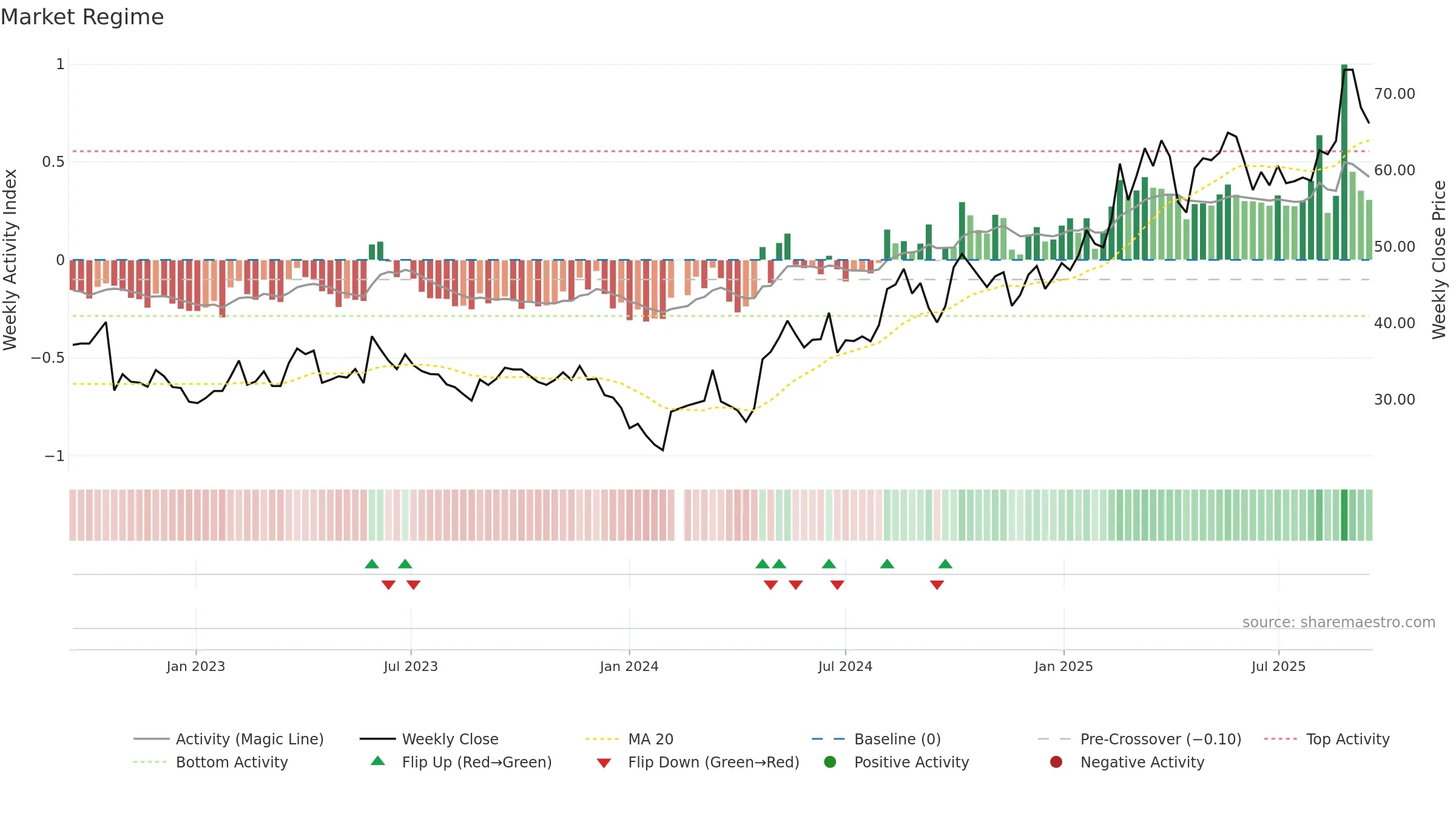Screen dimensions: 1456x819
Task: Toggle the Pre-Crossover (−0.10) legend entry
Action: click(1139, 739)
